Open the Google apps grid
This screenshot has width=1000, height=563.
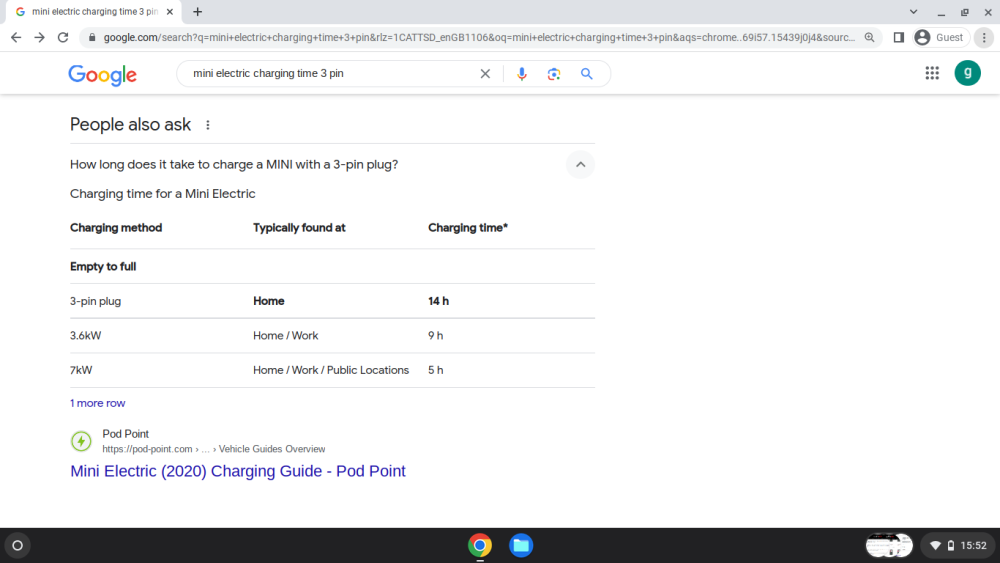[x=932, y=73]
